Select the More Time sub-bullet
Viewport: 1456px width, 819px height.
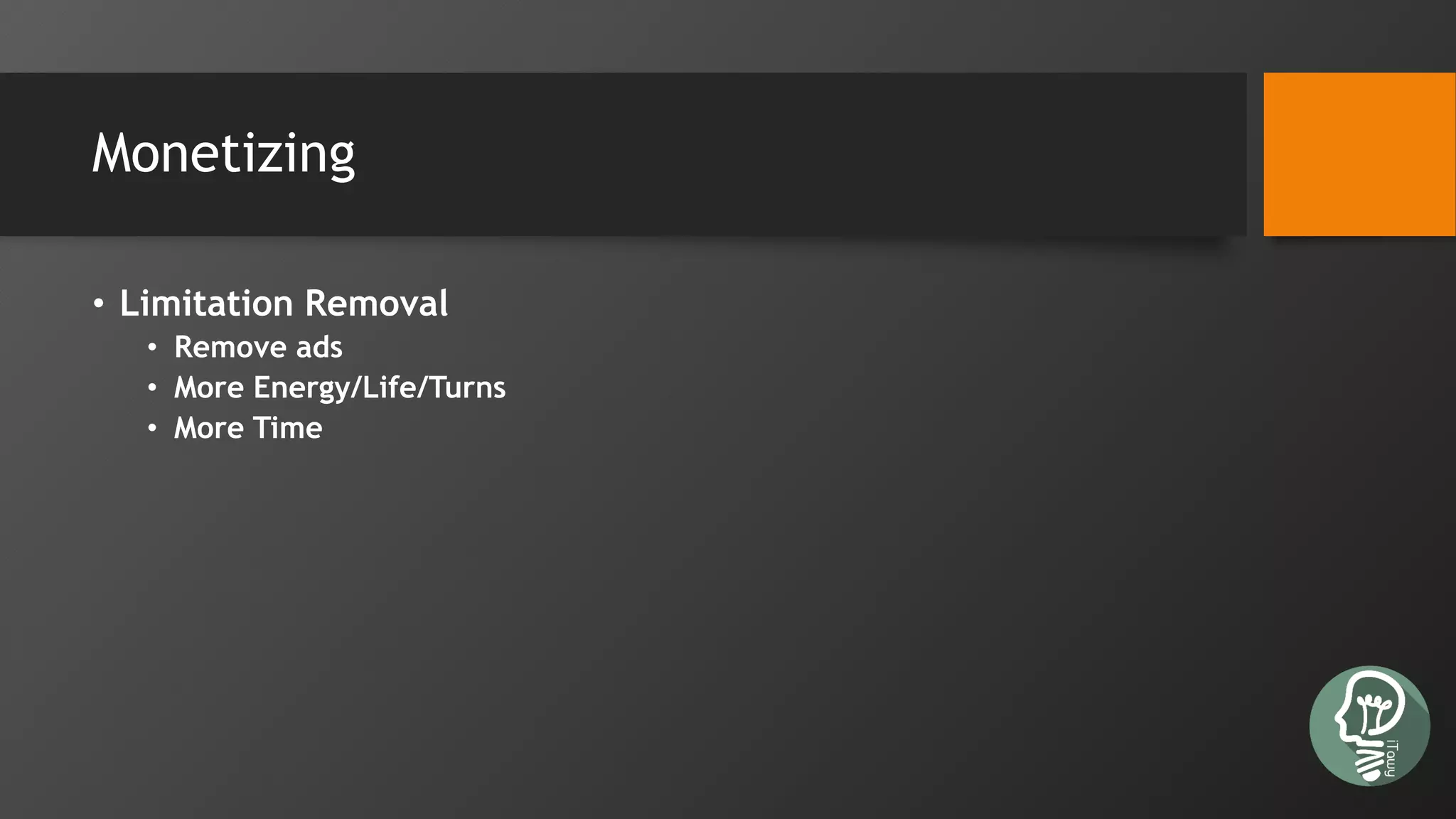coord(248,428)
